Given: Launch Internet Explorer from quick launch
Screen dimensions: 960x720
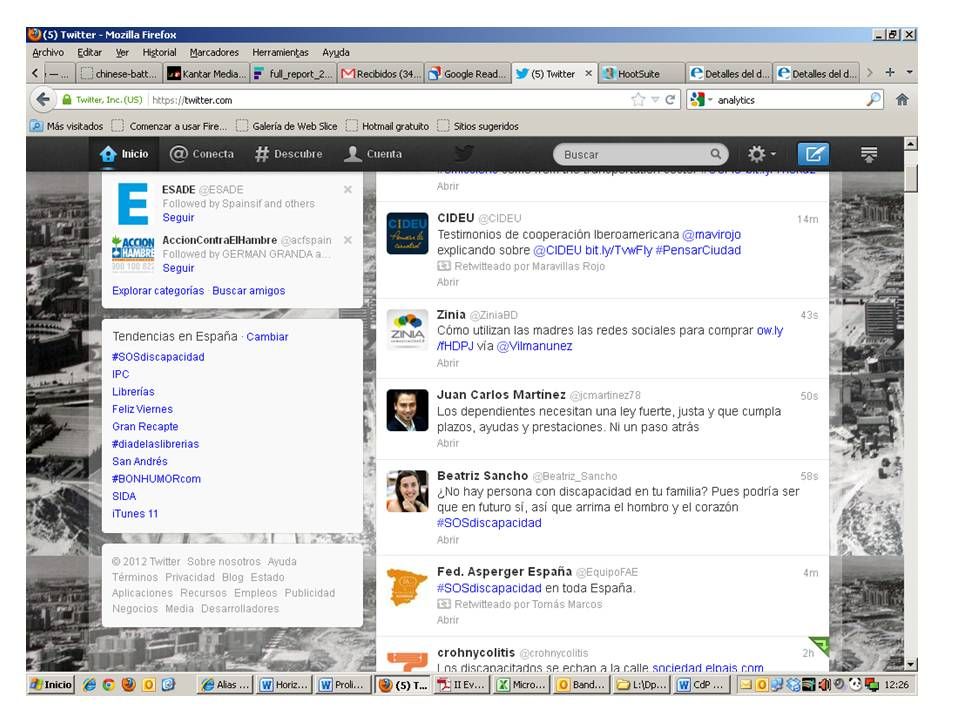Looking at the screenshot, I should [x=89, y=684].
